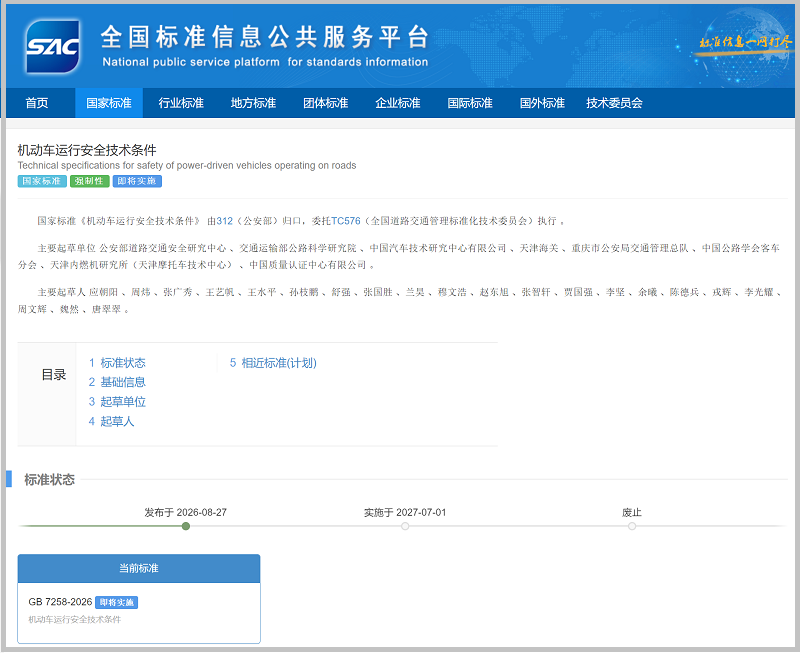Click 机动车运行安全技术条件 text in standard card

coord(74,619)
